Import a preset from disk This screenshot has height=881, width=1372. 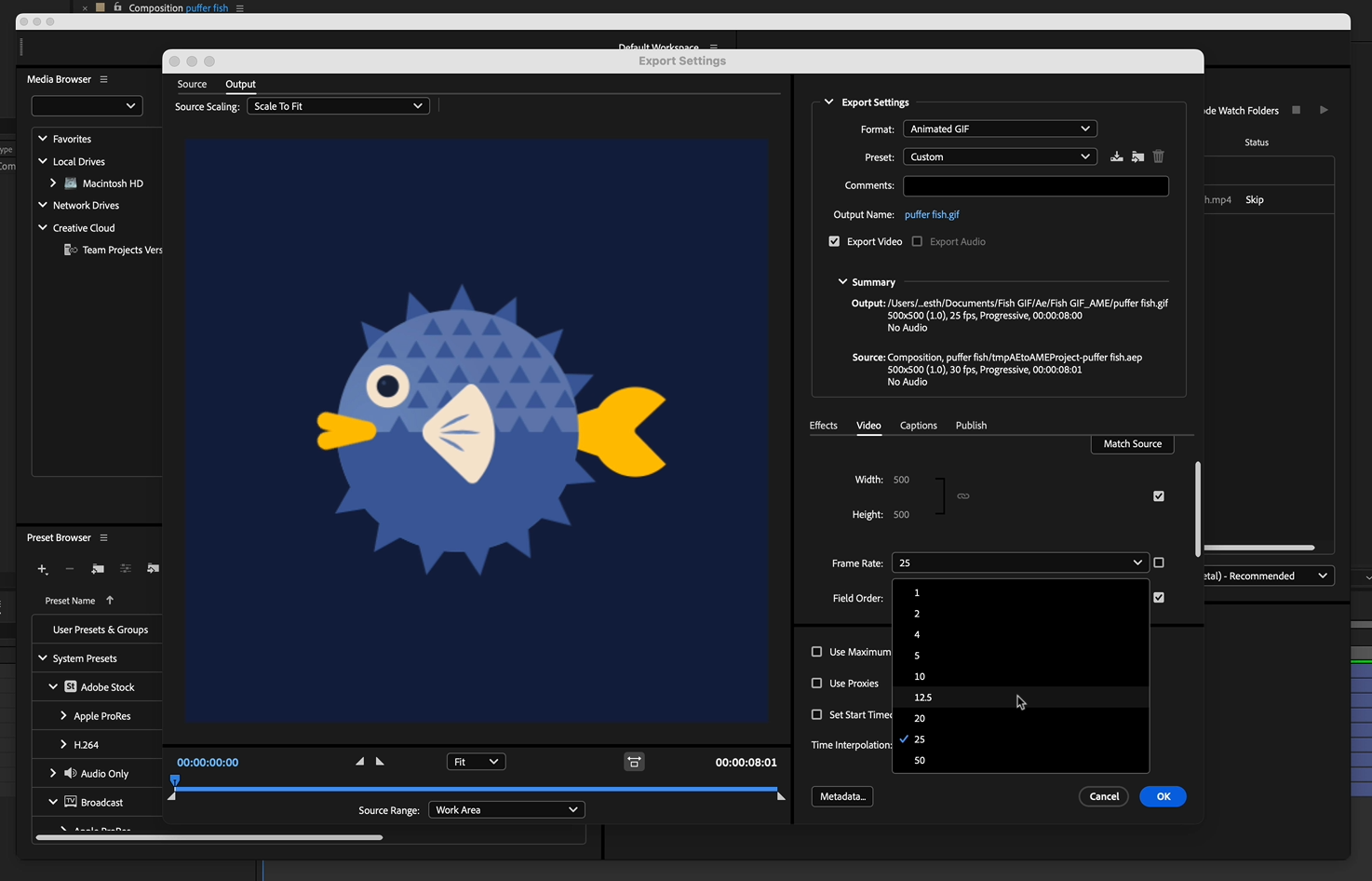click(x=1137, y=156)
